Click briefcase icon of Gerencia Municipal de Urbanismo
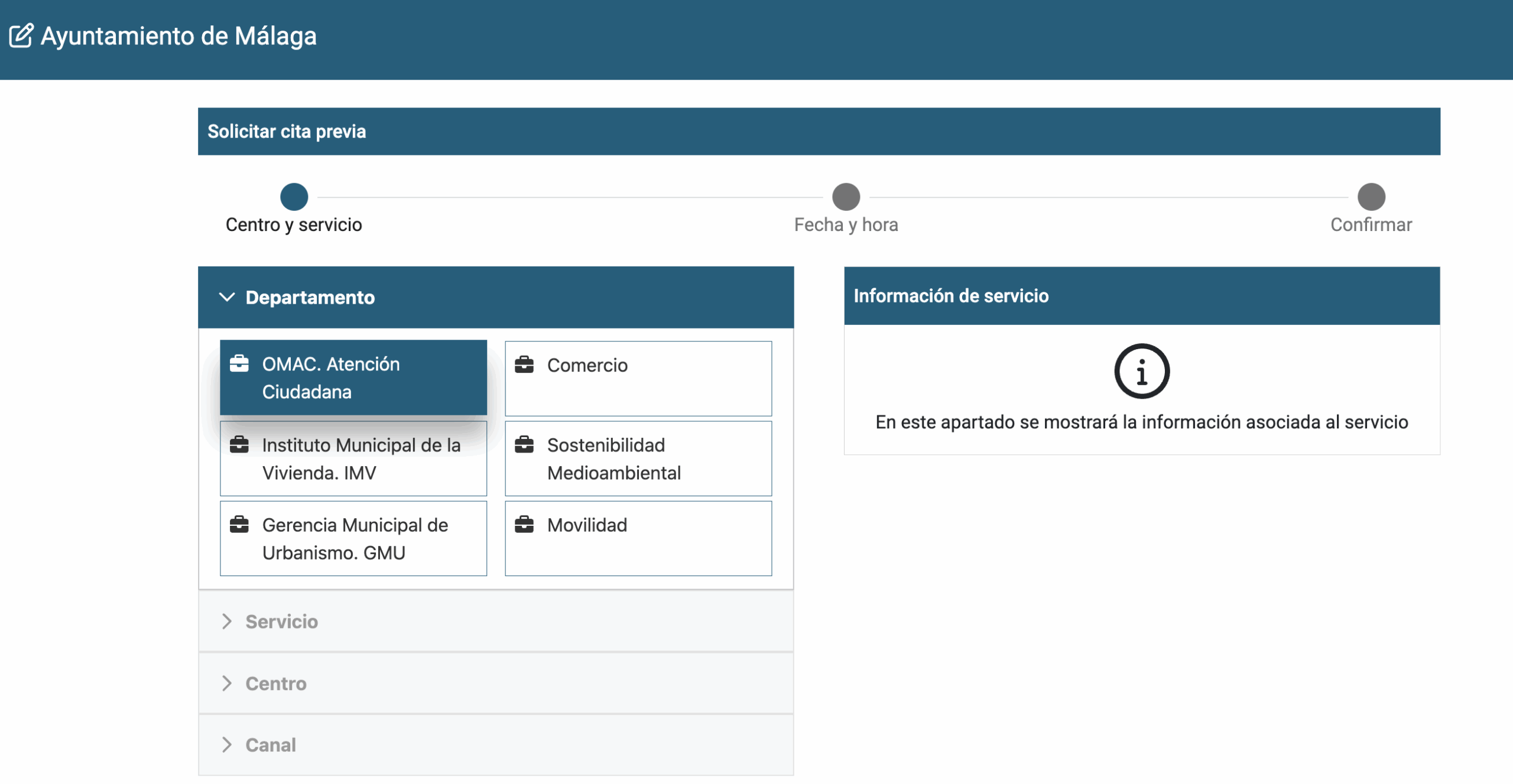 pos(239,524)
